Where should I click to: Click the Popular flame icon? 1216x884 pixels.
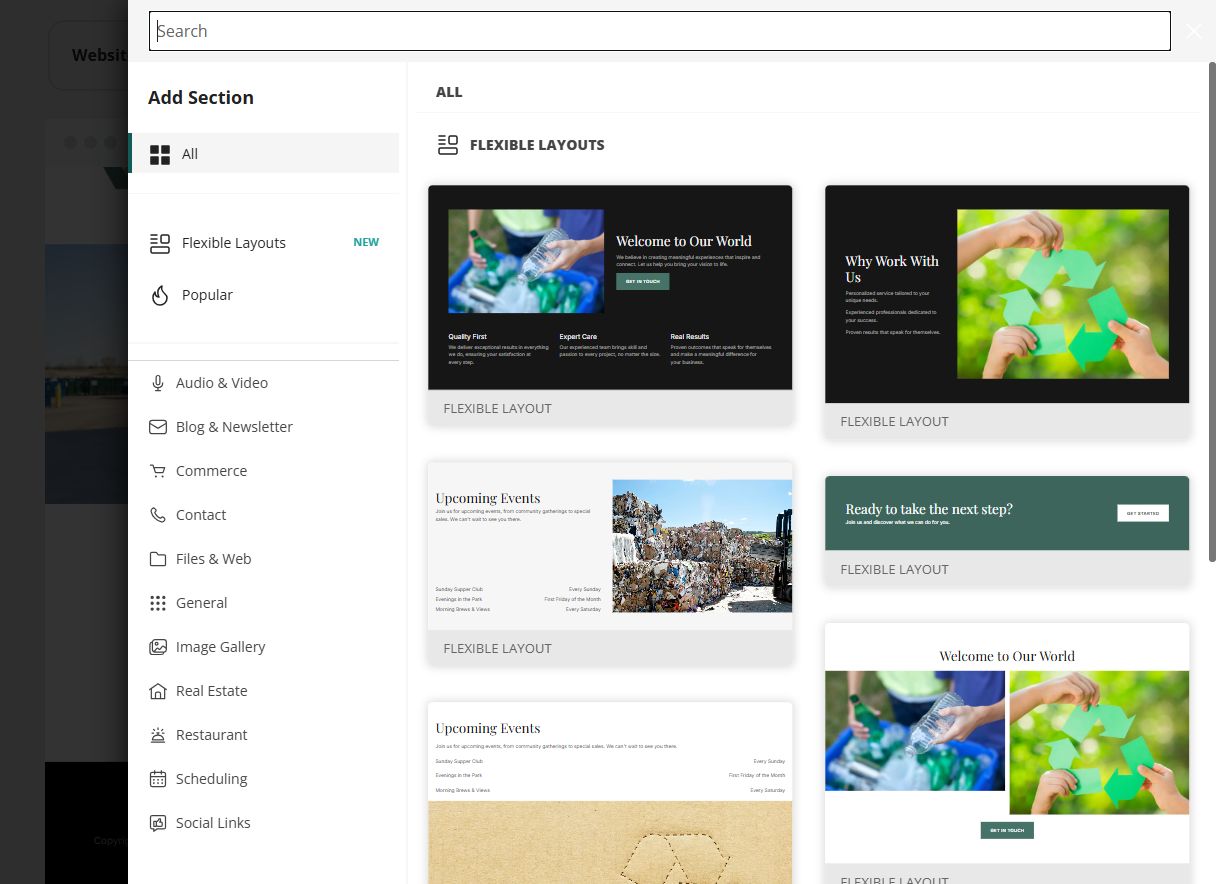160,295
